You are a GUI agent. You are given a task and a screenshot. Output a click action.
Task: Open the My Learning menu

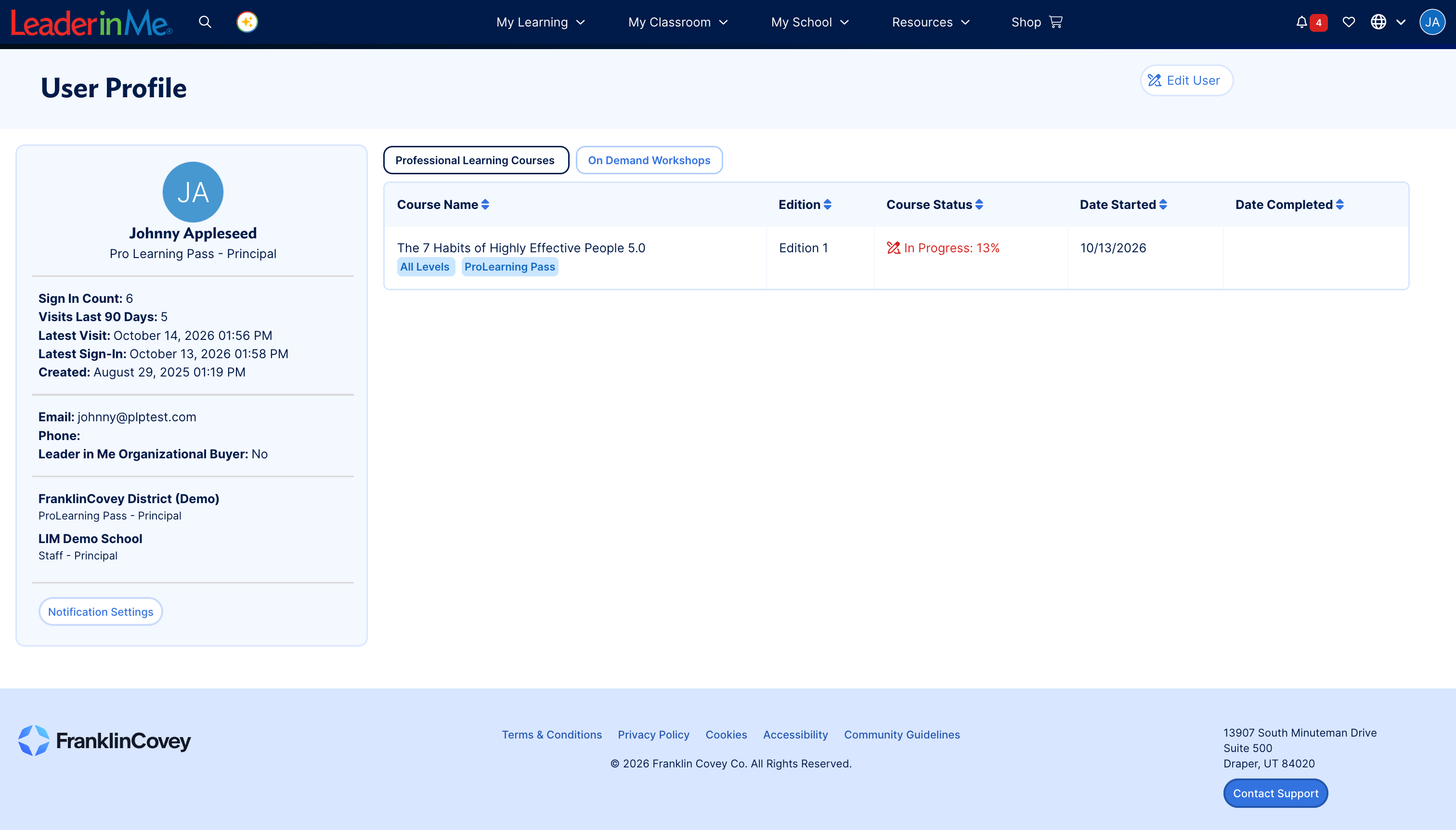click(x=540, y=22)
